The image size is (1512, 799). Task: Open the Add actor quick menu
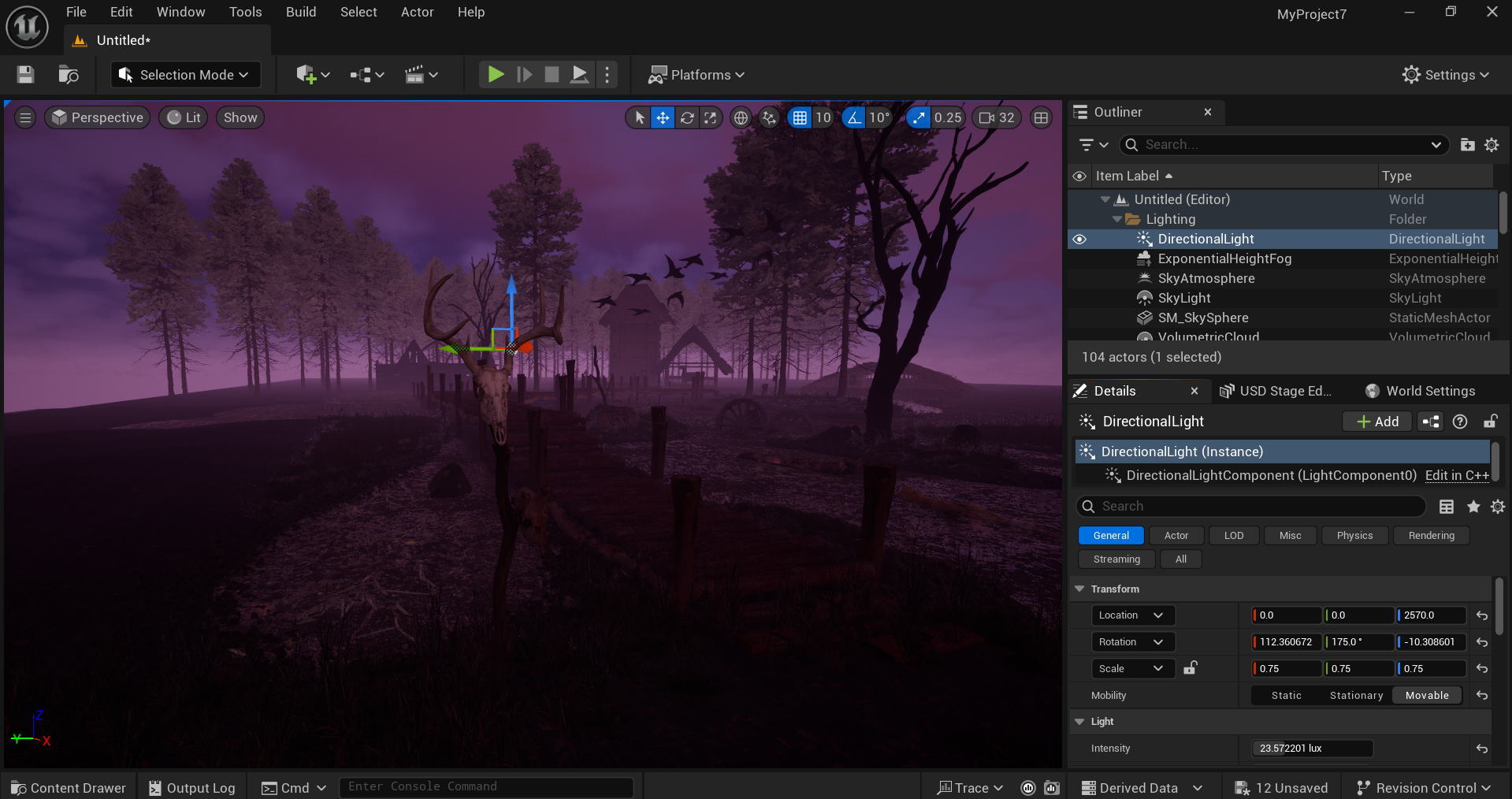[313, 75]
